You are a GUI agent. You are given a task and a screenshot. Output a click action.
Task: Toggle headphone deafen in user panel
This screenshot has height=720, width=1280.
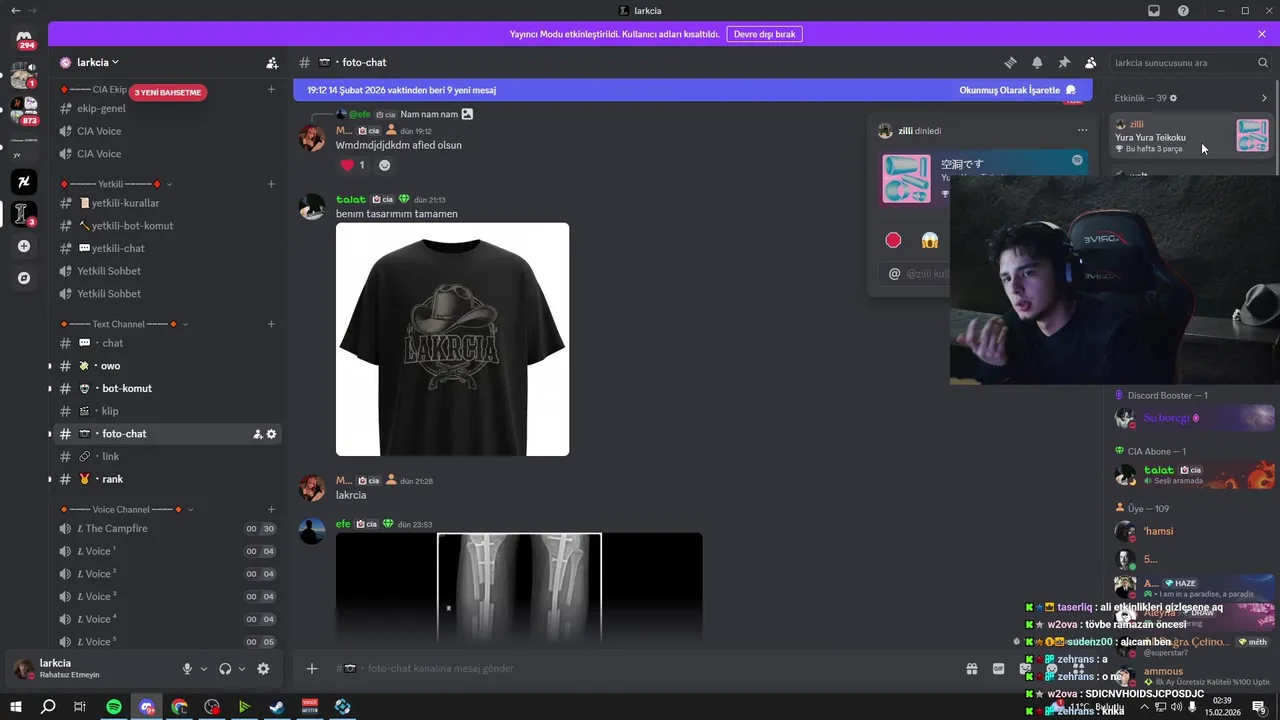tap(225, 669)
